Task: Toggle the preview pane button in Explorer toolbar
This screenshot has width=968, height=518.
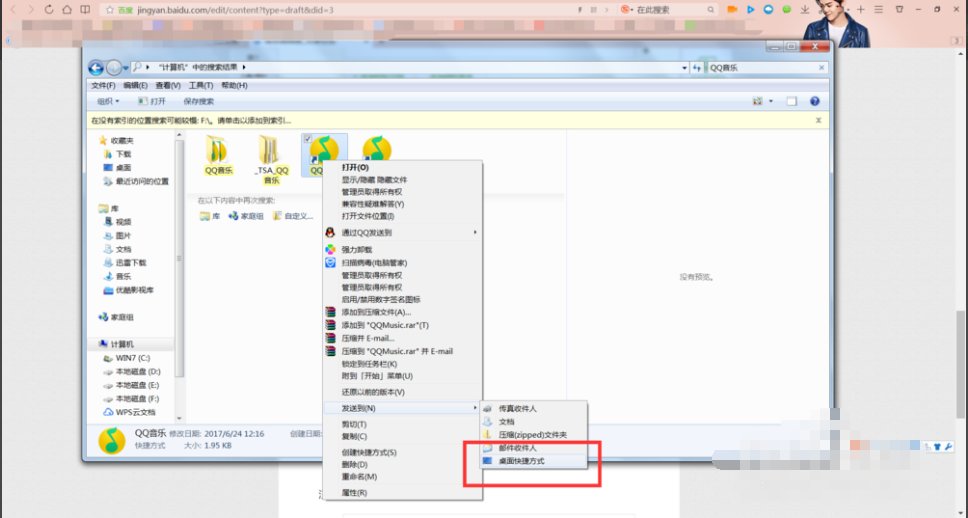Action: click(791, 101)
